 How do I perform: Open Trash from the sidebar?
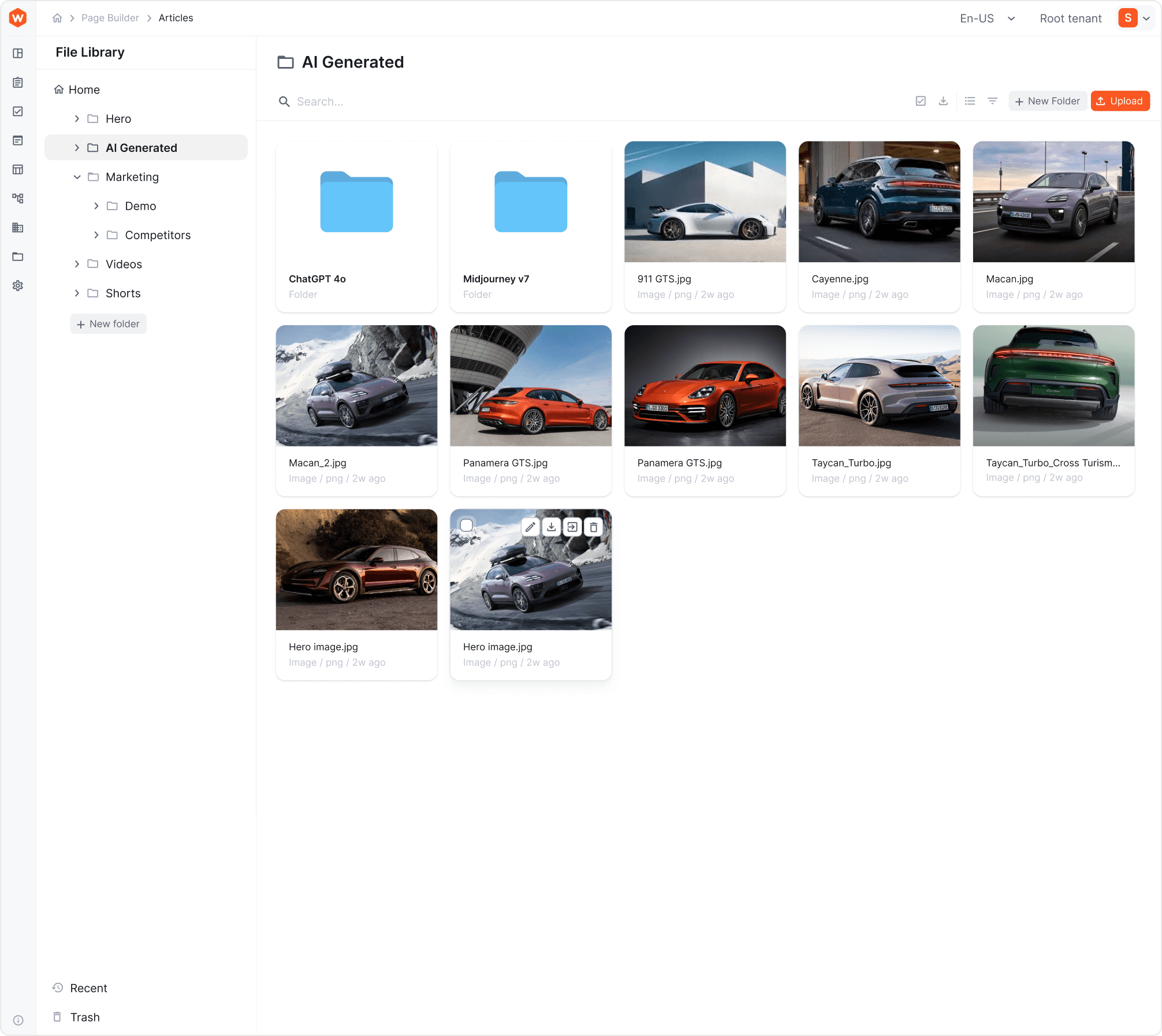pos(84,1017)
